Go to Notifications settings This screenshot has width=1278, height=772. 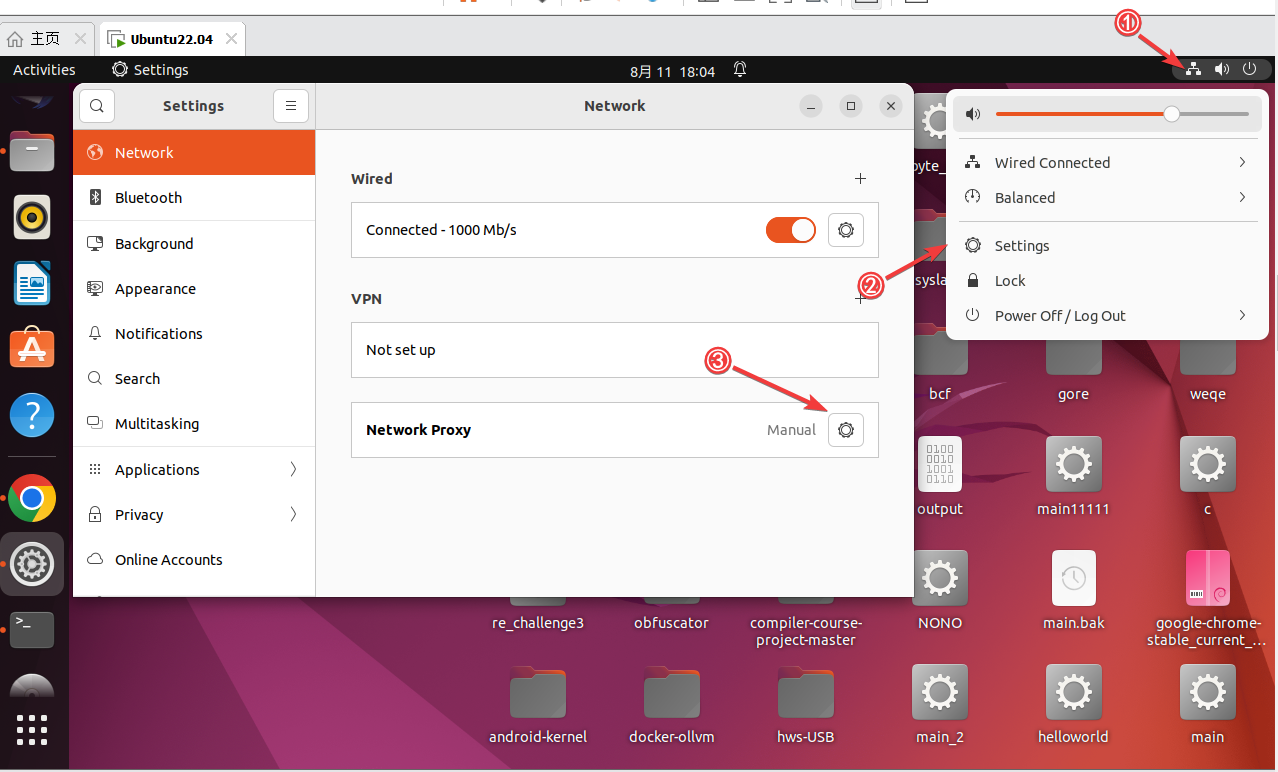tap(194, 334)
